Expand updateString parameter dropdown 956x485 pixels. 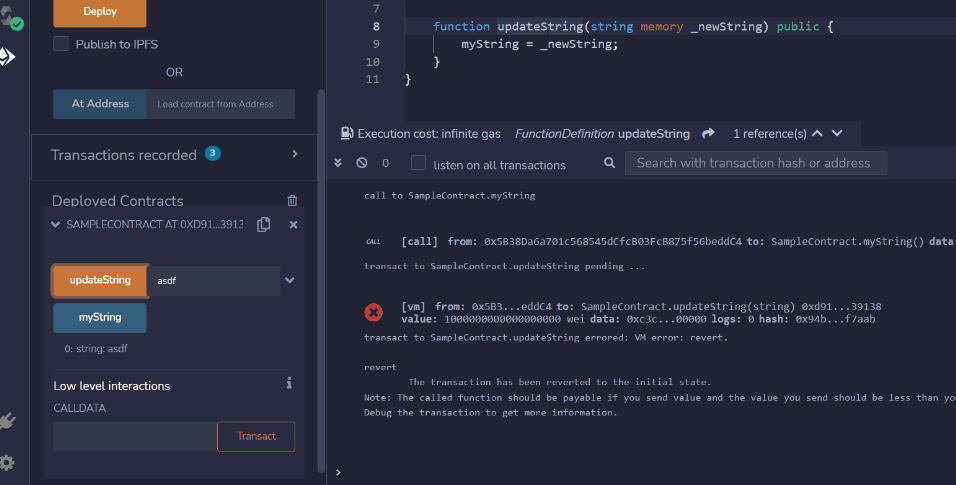pyautogui.click(x=290, y=280)
